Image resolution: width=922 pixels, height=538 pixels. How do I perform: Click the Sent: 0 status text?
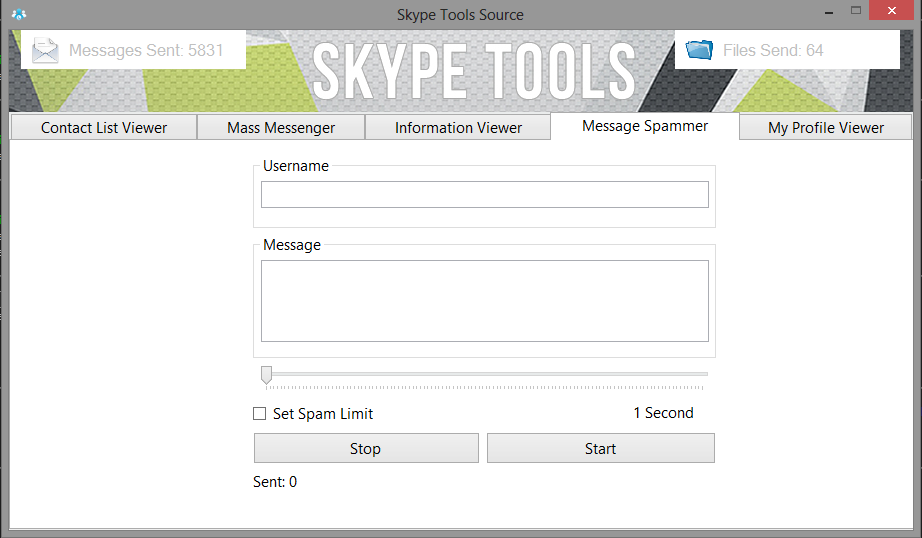coord(275,482)
